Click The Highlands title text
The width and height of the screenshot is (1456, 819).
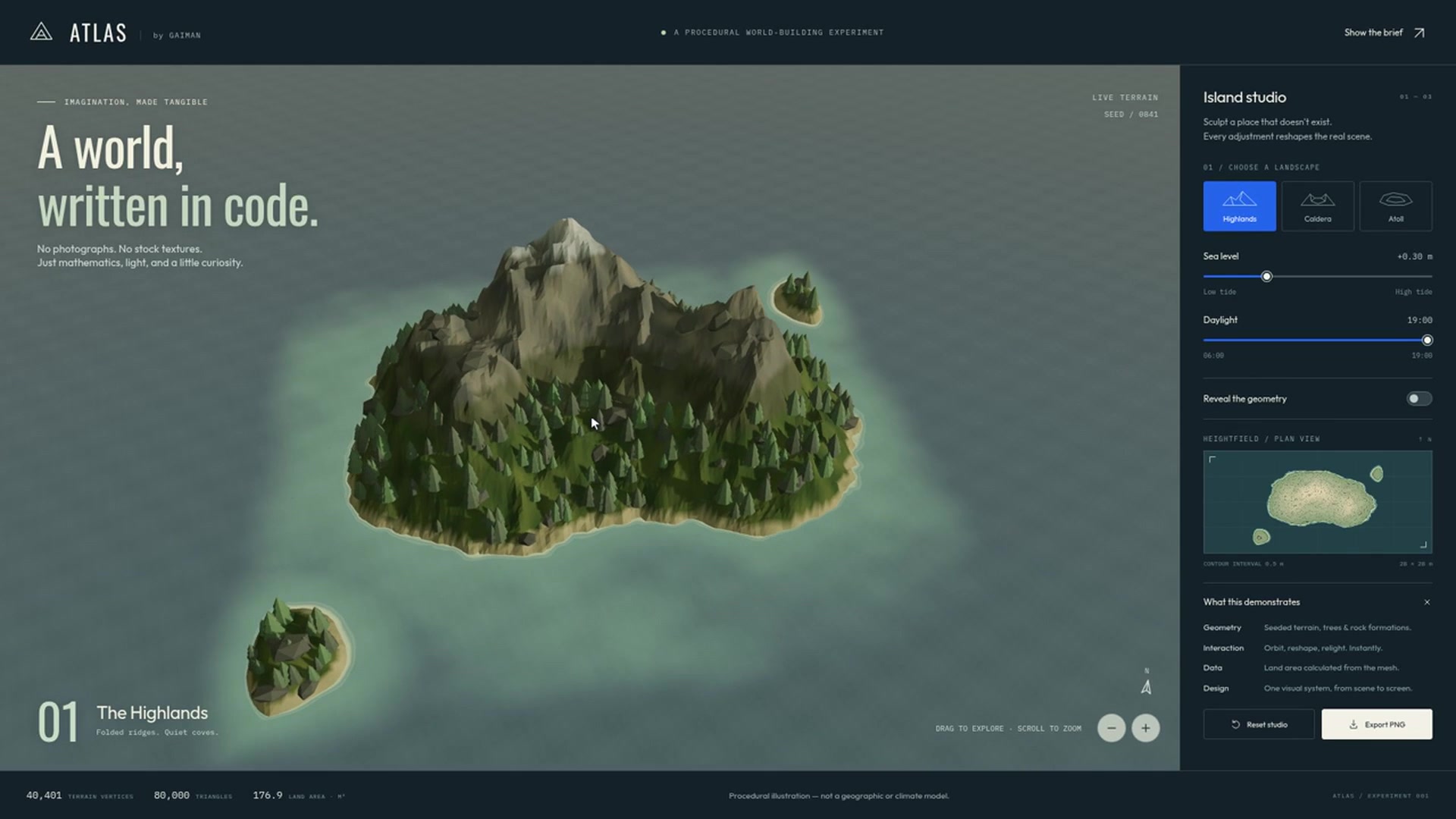152,713
